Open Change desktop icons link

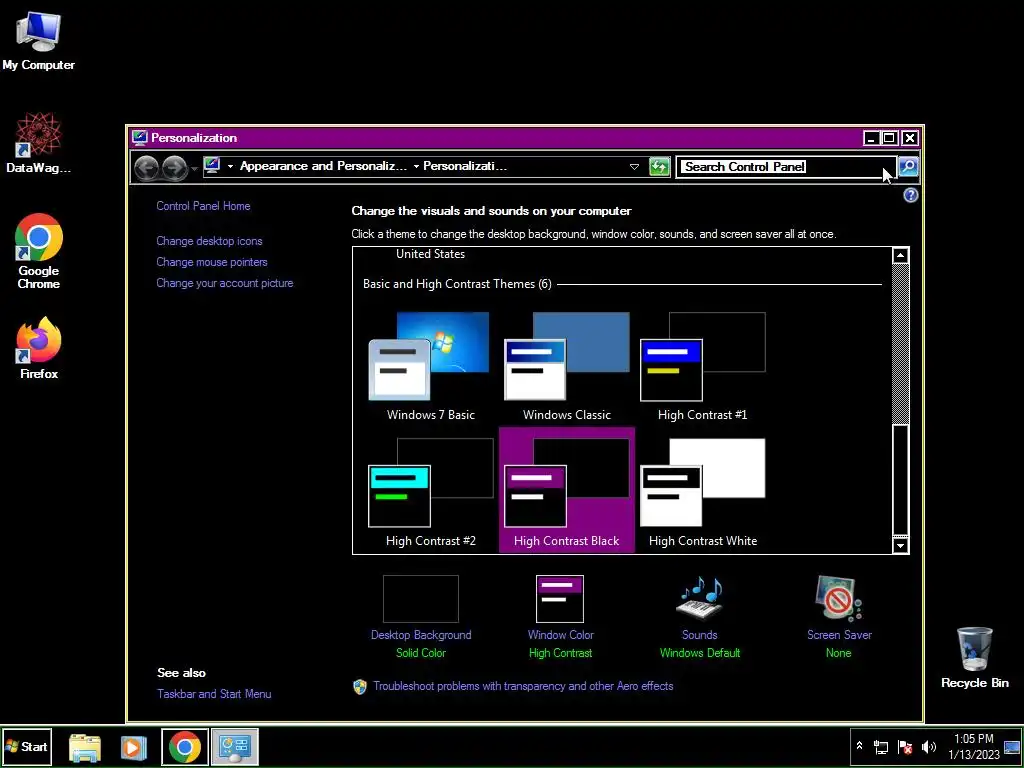click(209, 241)
